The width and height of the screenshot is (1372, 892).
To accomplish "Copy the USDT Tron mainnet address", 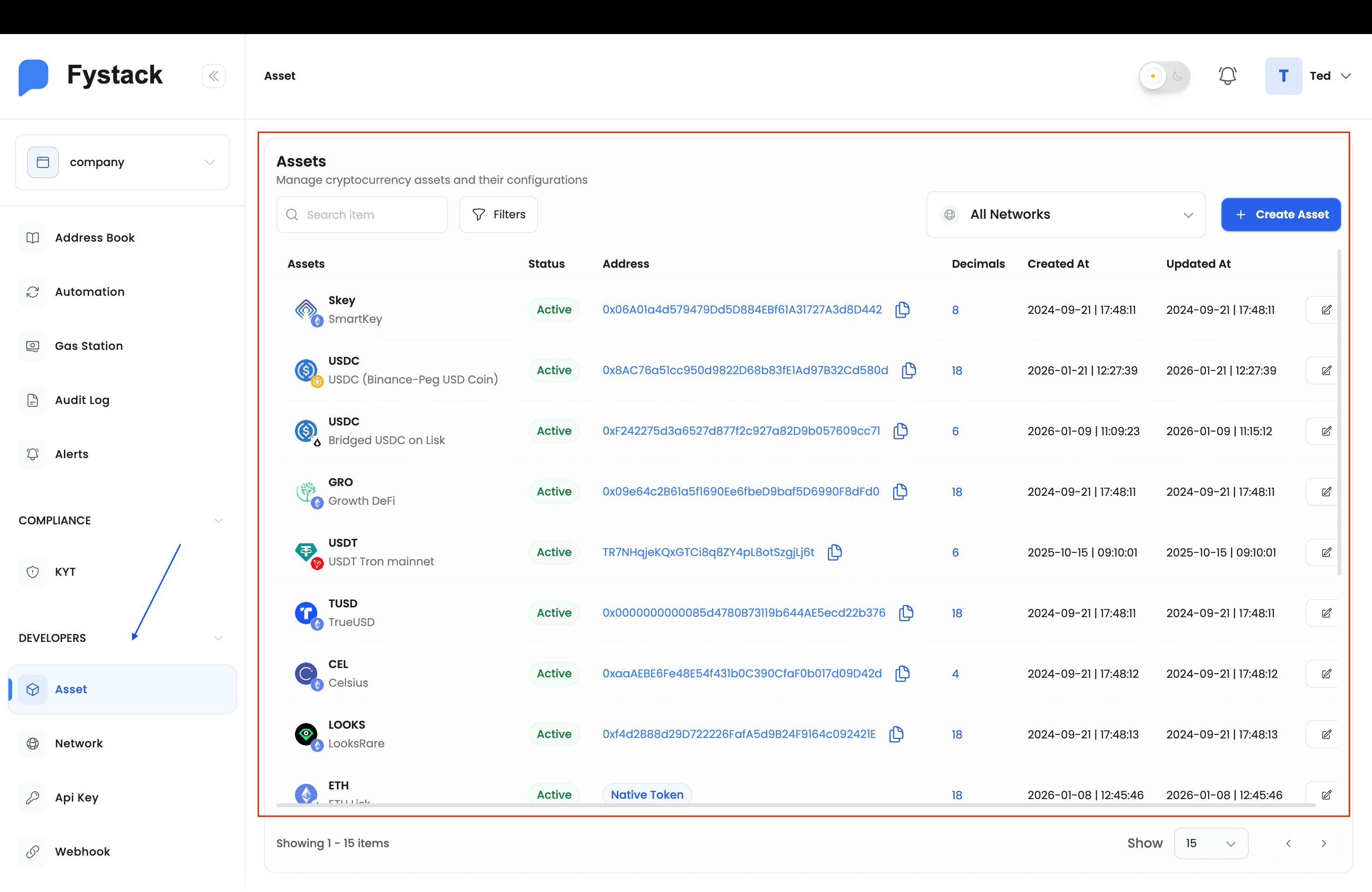I will tap(835, 553).
